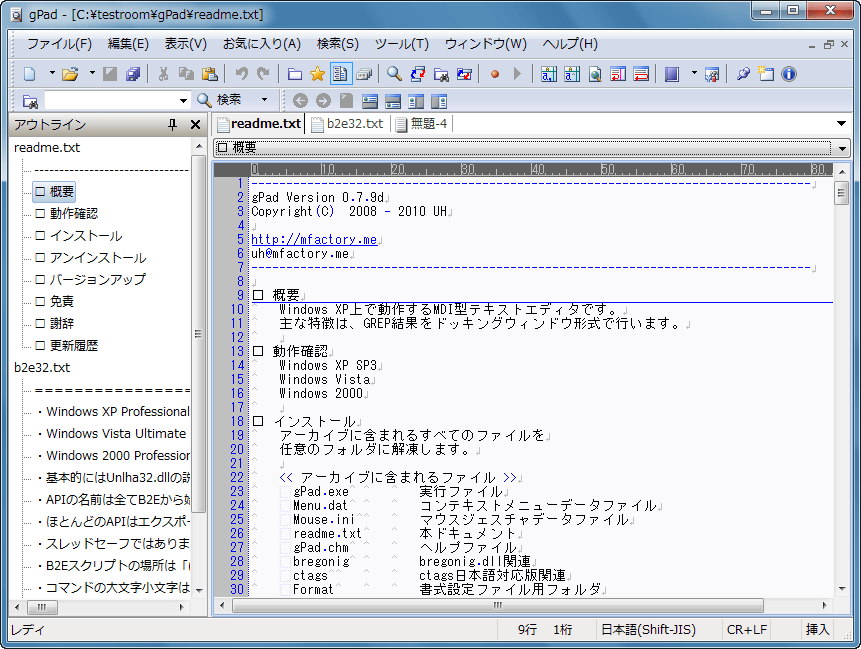Select 動作確認 in the outline tree
The width and height of the screenshot is (861, 649).
74,214
